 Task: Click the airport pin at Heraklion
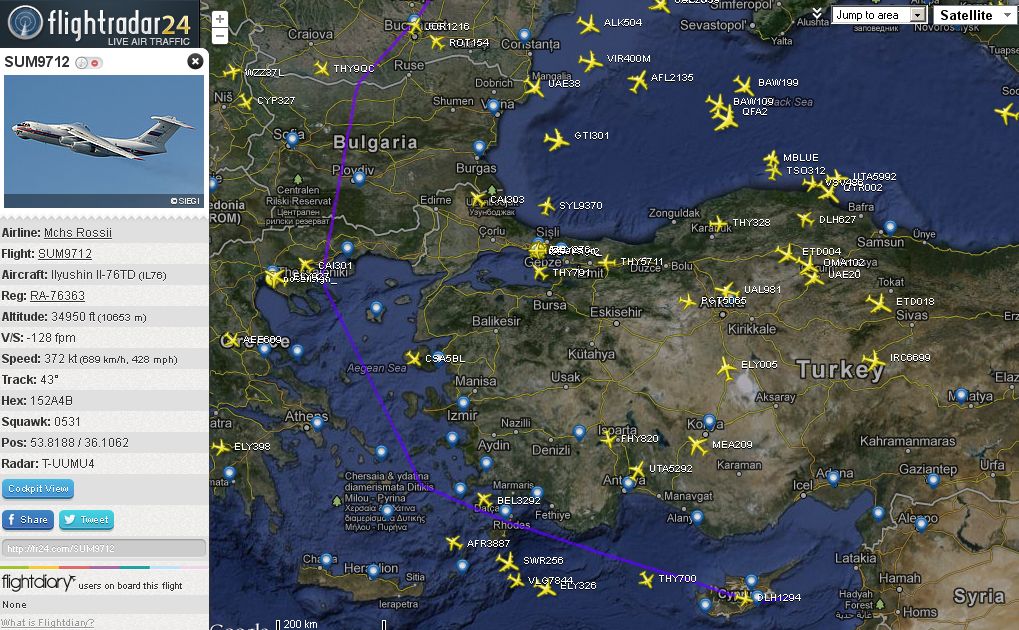(372, 571)
